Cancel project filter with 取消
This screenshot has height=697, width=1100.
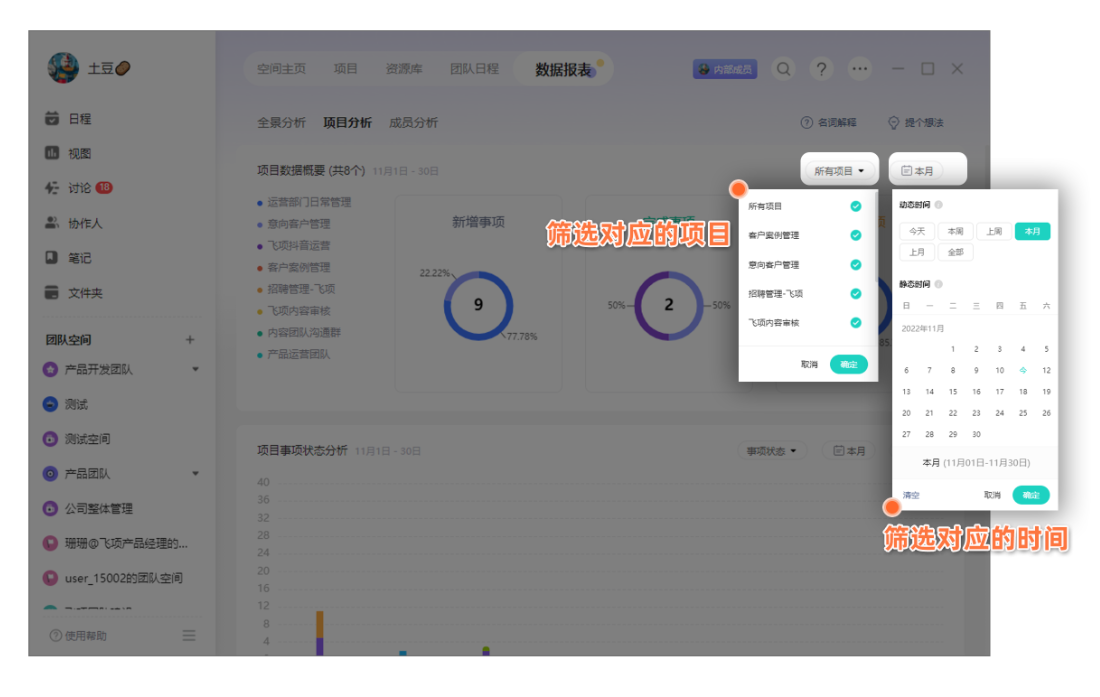[x=809, y=365]
